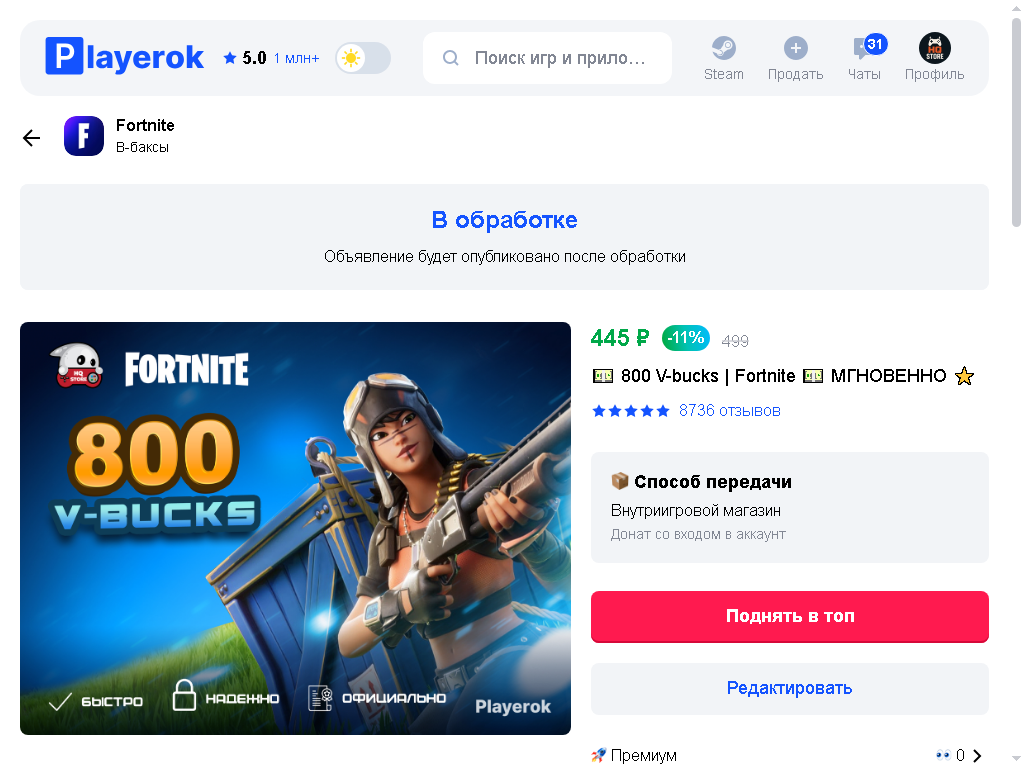Click the Продать plus icon

click(795, 48)
